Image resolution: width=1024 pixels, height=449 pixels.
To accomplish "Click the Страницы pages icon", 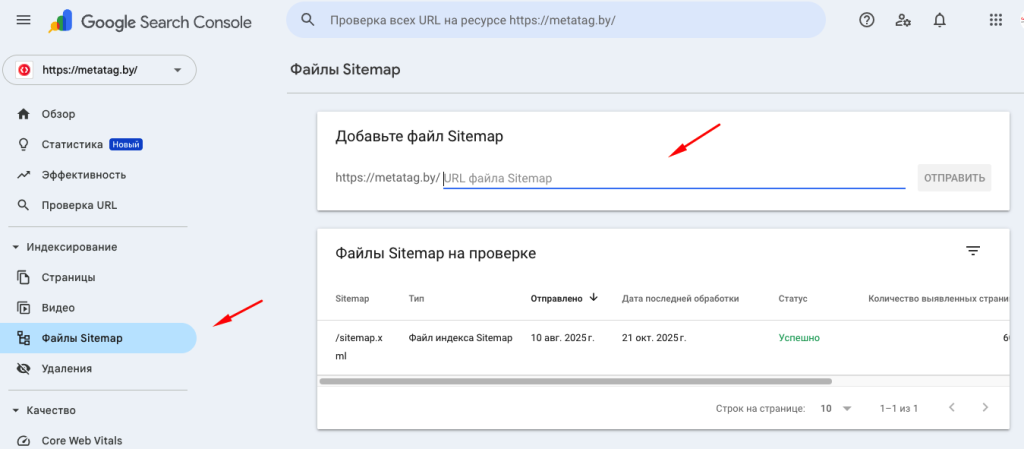I will coord(24,277).
